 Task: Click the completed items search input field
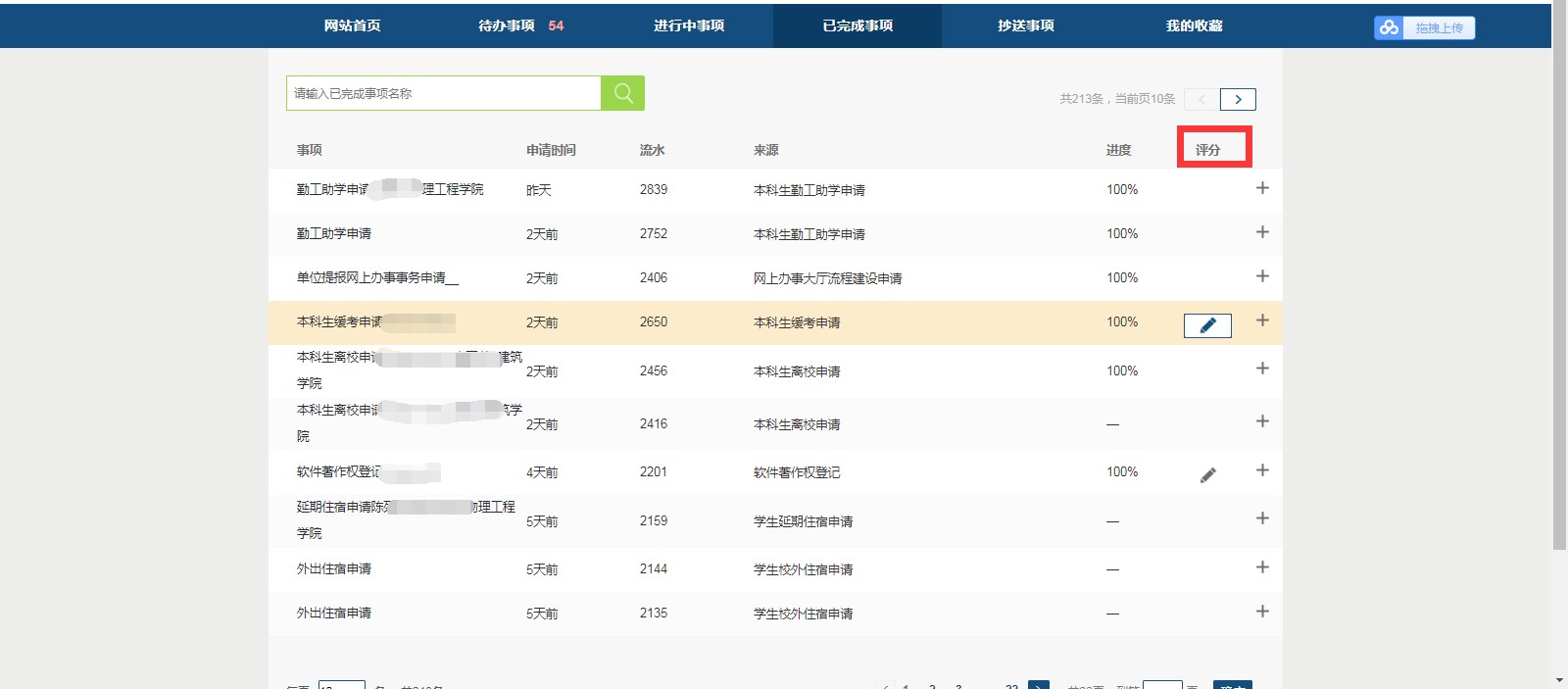point(443,93)
